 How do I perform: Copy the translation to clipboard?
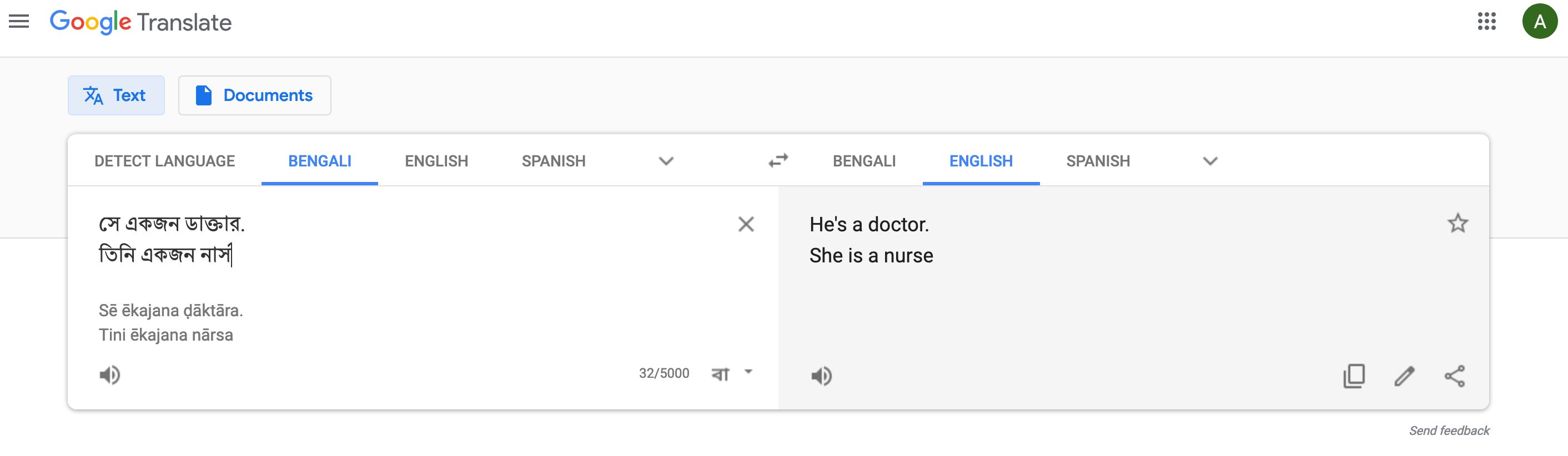point(1354,376)
